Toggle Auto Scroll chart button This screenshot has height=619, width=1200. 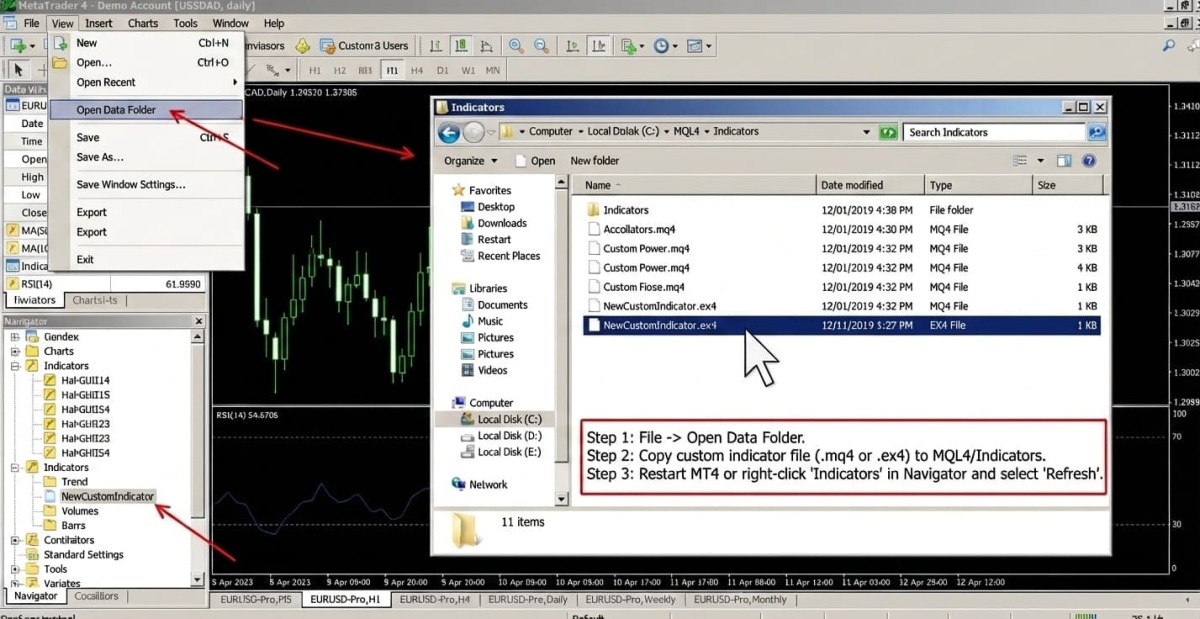pyautogui.click(x=573, y=45)
